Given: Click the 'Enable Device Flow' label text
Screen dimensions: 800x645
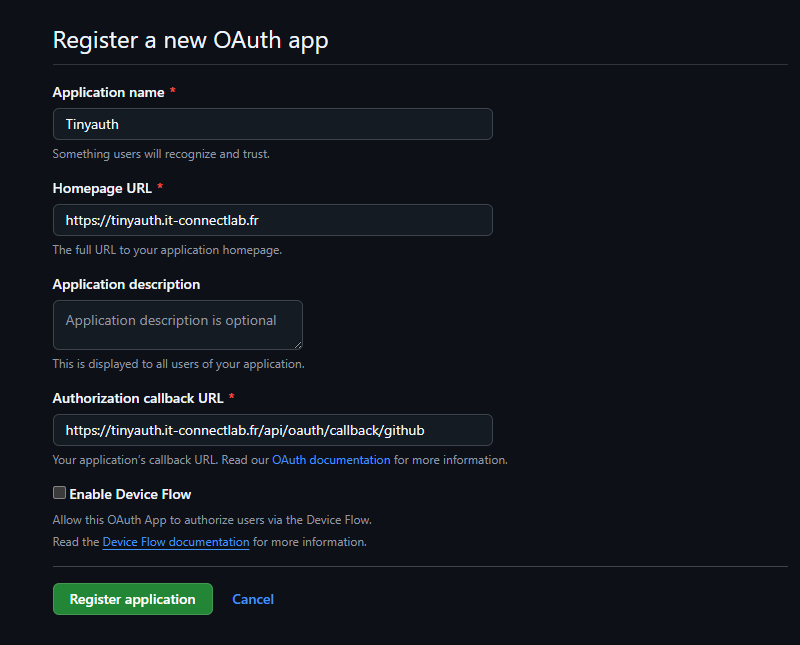Looking at the screenshot, I should click(130, 494).
